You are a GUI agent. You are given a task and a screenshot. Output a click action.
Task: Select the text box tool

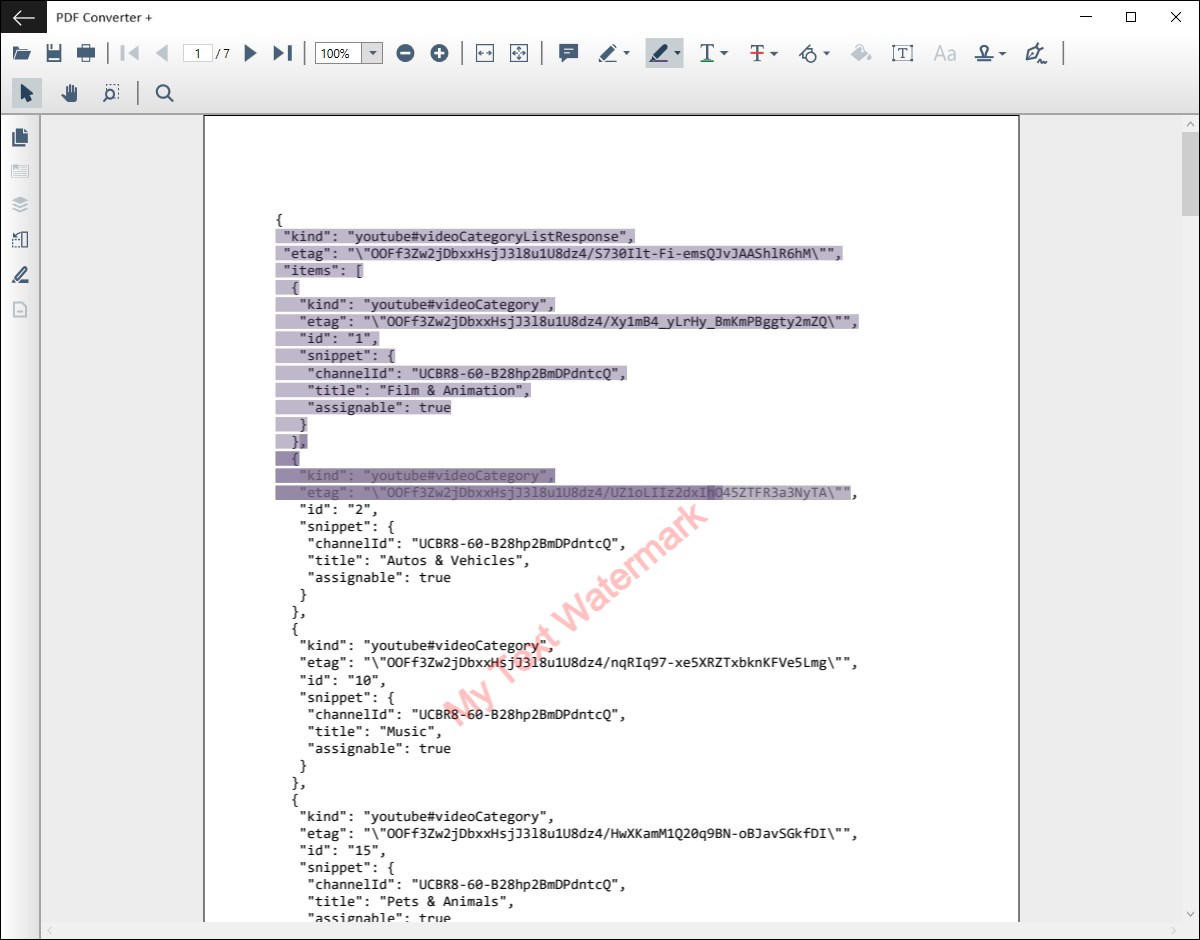[x=903, y=53]
